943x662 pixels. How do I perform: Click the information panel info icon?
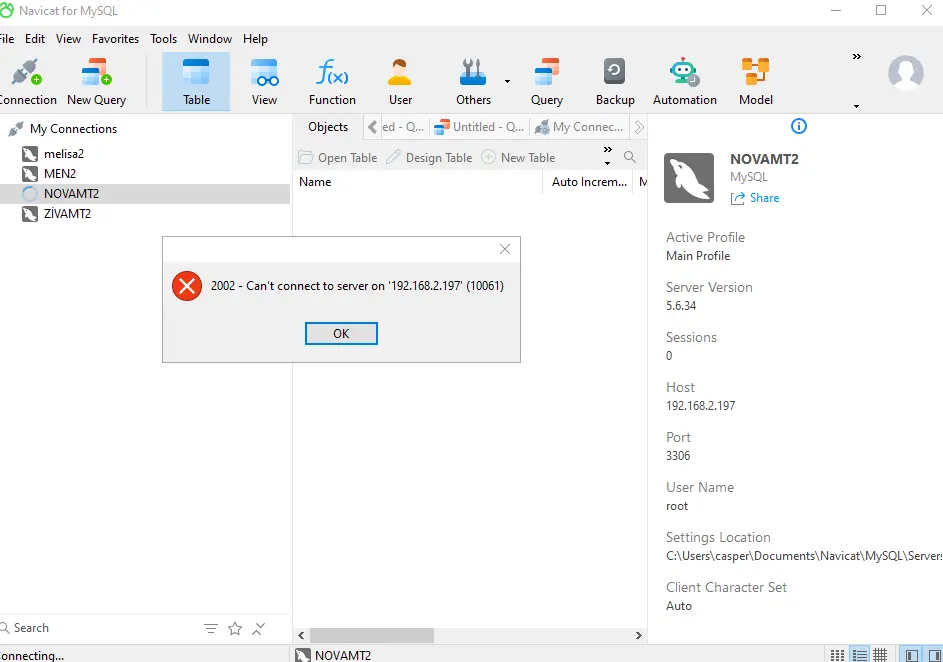click(x=799, y=126)
